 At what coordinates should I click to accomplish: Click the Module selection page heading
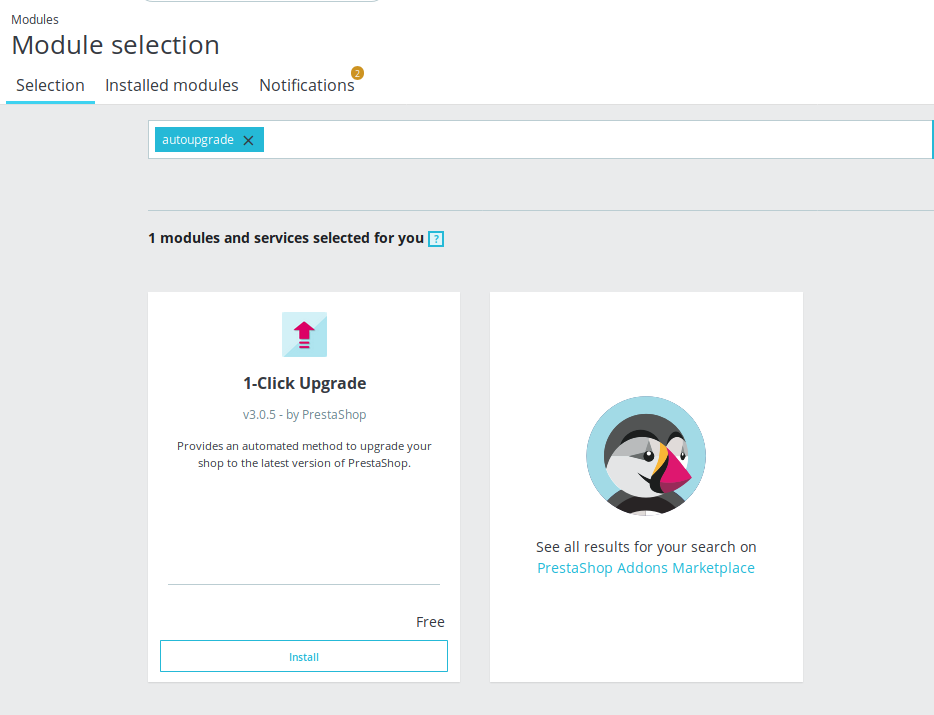(x=116, y=45)
